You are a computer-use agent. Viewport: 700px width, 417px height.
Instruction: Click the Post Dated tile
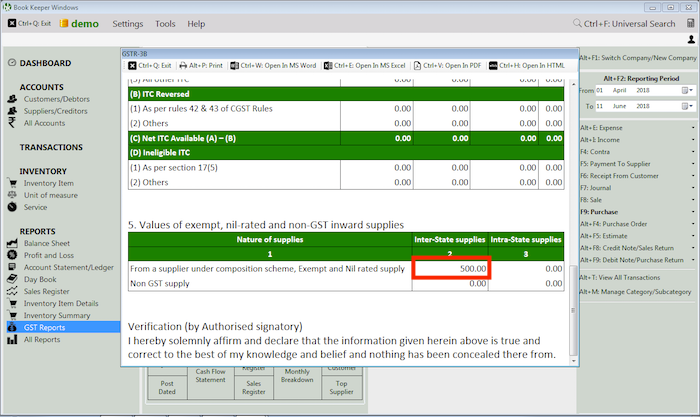(167, 388)
